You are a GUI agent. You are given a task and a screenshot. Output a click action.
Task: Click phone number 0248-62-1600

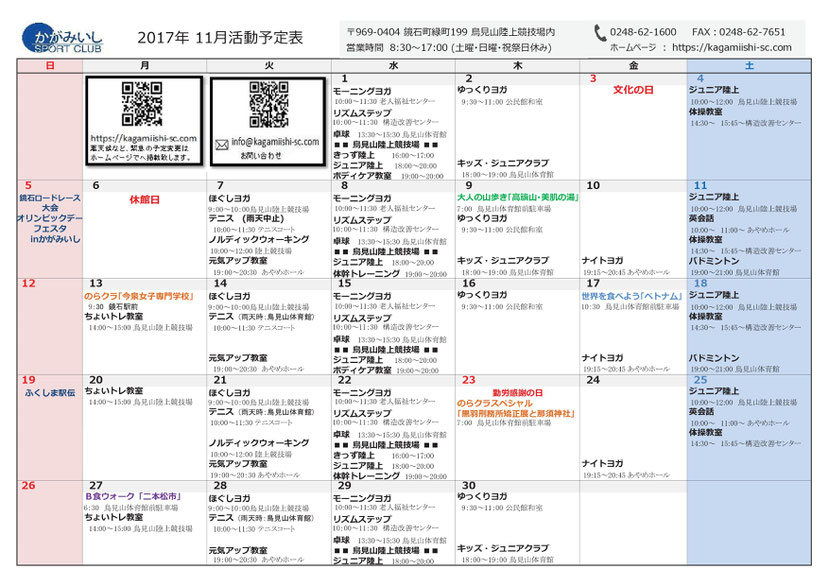[x=643, y=32]
